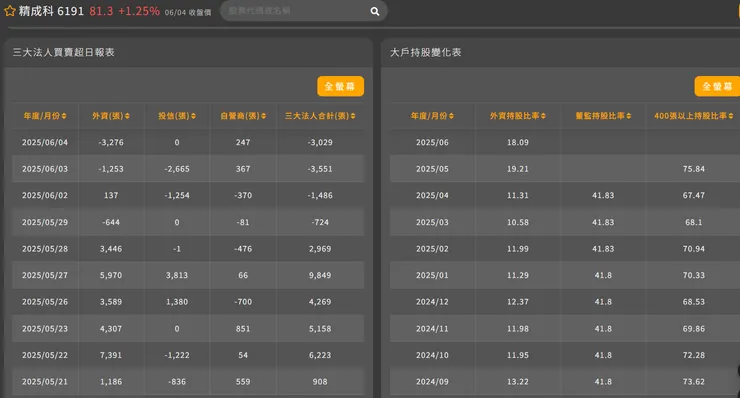Screen dimensions: 740x398
Task: Select the 2025/05 month row
Action: 565,169
